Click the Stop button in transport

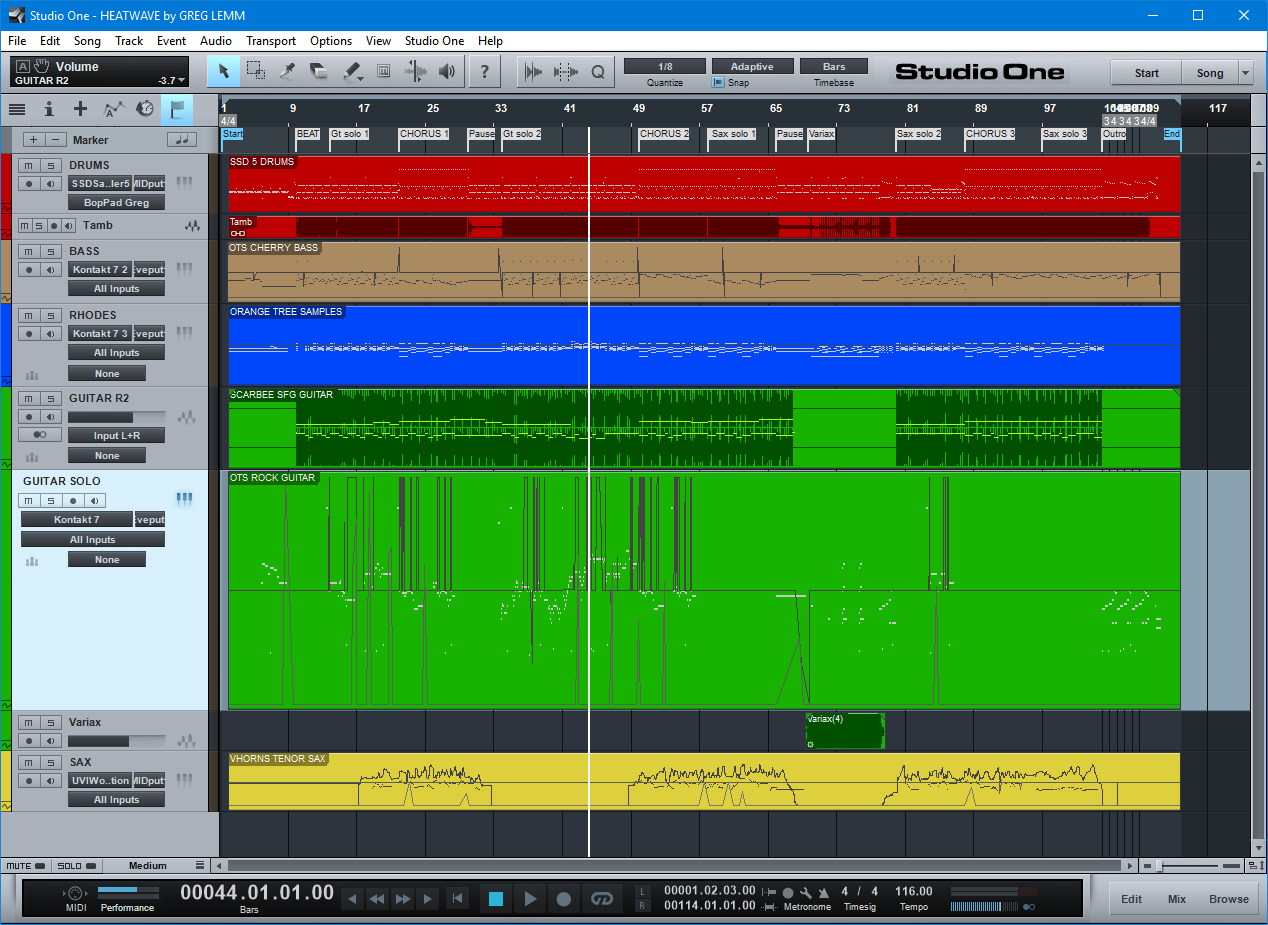tap(496, 899)
